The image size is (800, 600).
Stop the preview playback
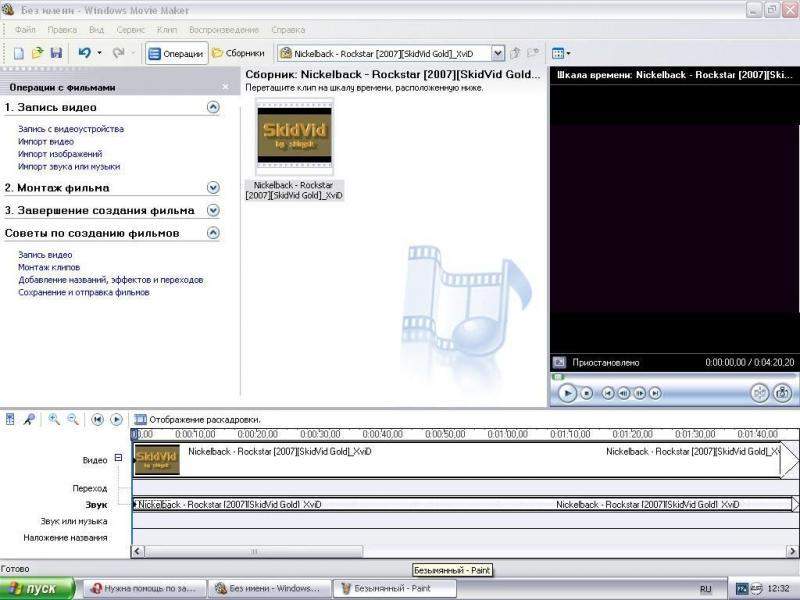tap(587, 393)
